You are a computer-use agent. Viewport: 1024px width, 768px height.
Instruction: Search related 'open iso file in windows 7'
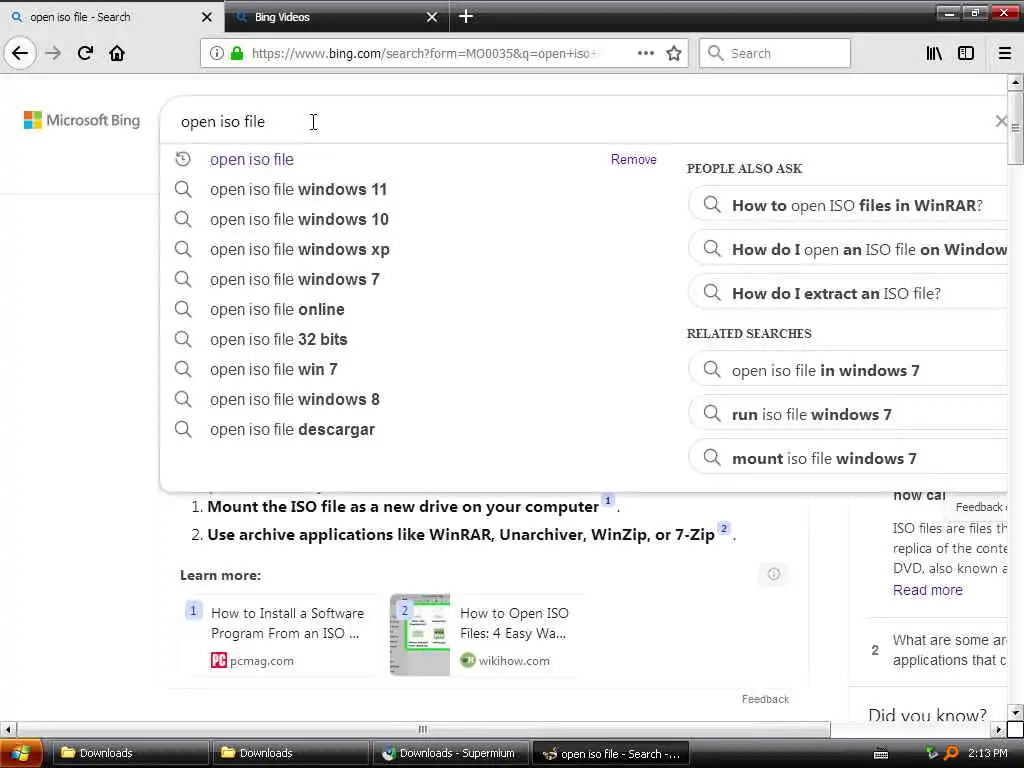coord(848,370)
